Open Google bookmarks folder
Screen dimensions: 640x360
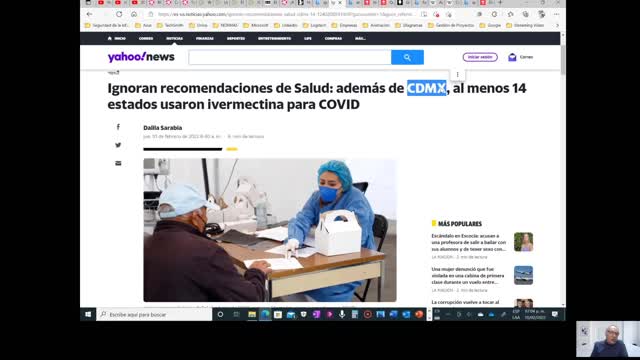coord(490,25)
